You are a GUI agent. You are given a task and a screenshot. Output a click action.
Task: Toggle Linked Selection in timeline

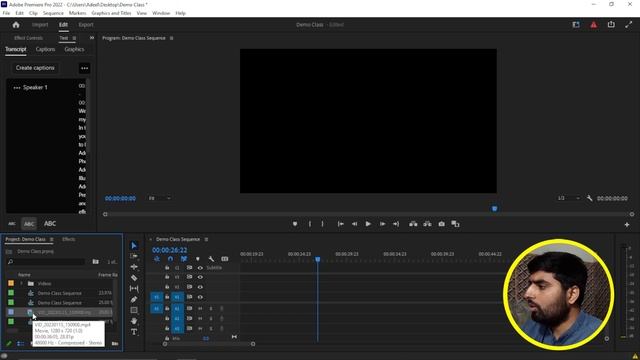click(x=184, y=259)
